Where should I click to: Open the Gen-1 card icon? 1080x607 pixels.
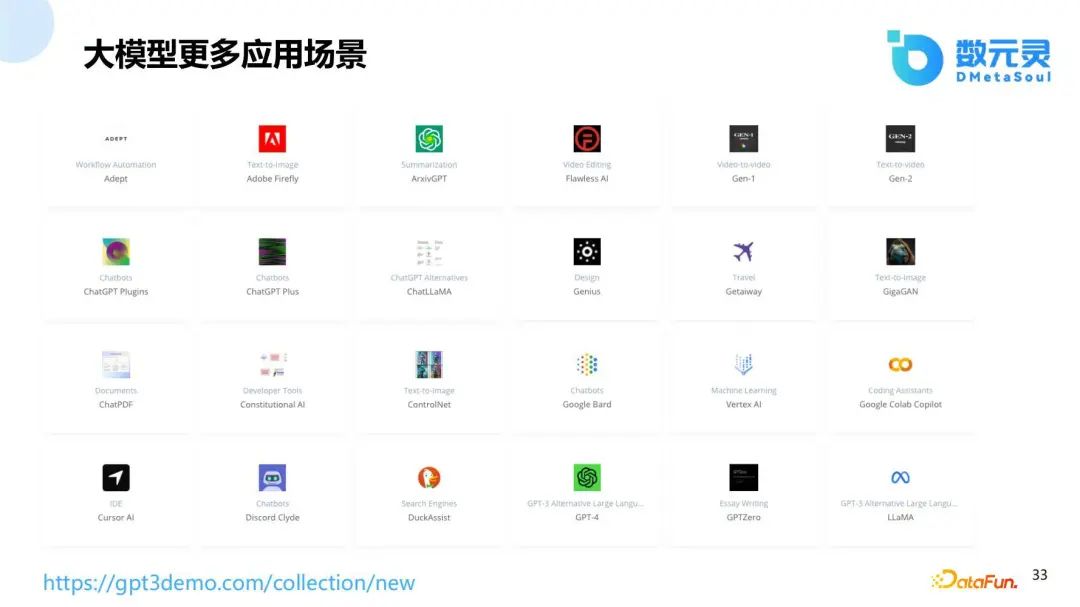(x=743, y=138)
